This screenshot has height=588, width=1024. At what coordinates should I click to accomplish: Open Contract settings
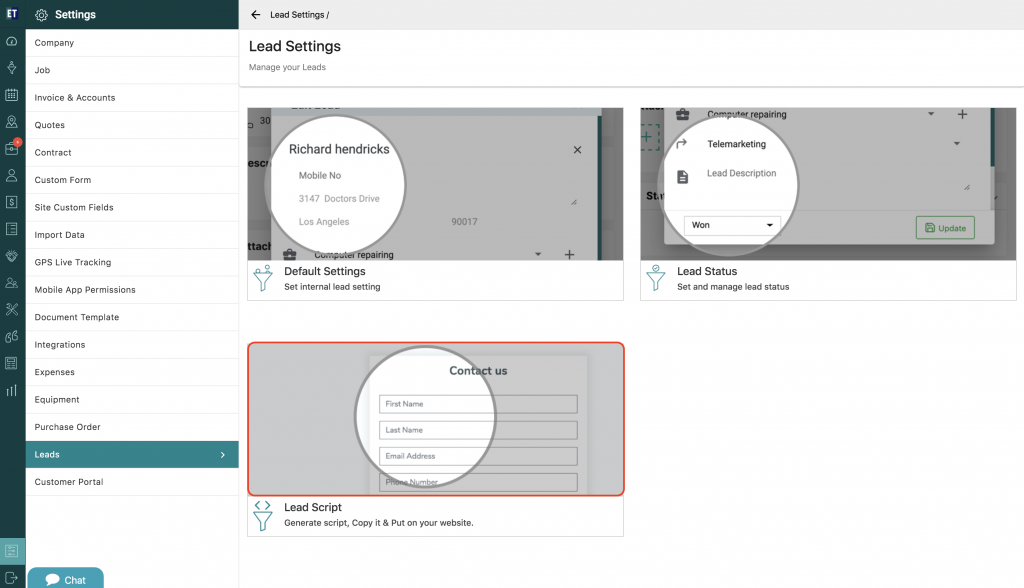click(x=132, y=152)
